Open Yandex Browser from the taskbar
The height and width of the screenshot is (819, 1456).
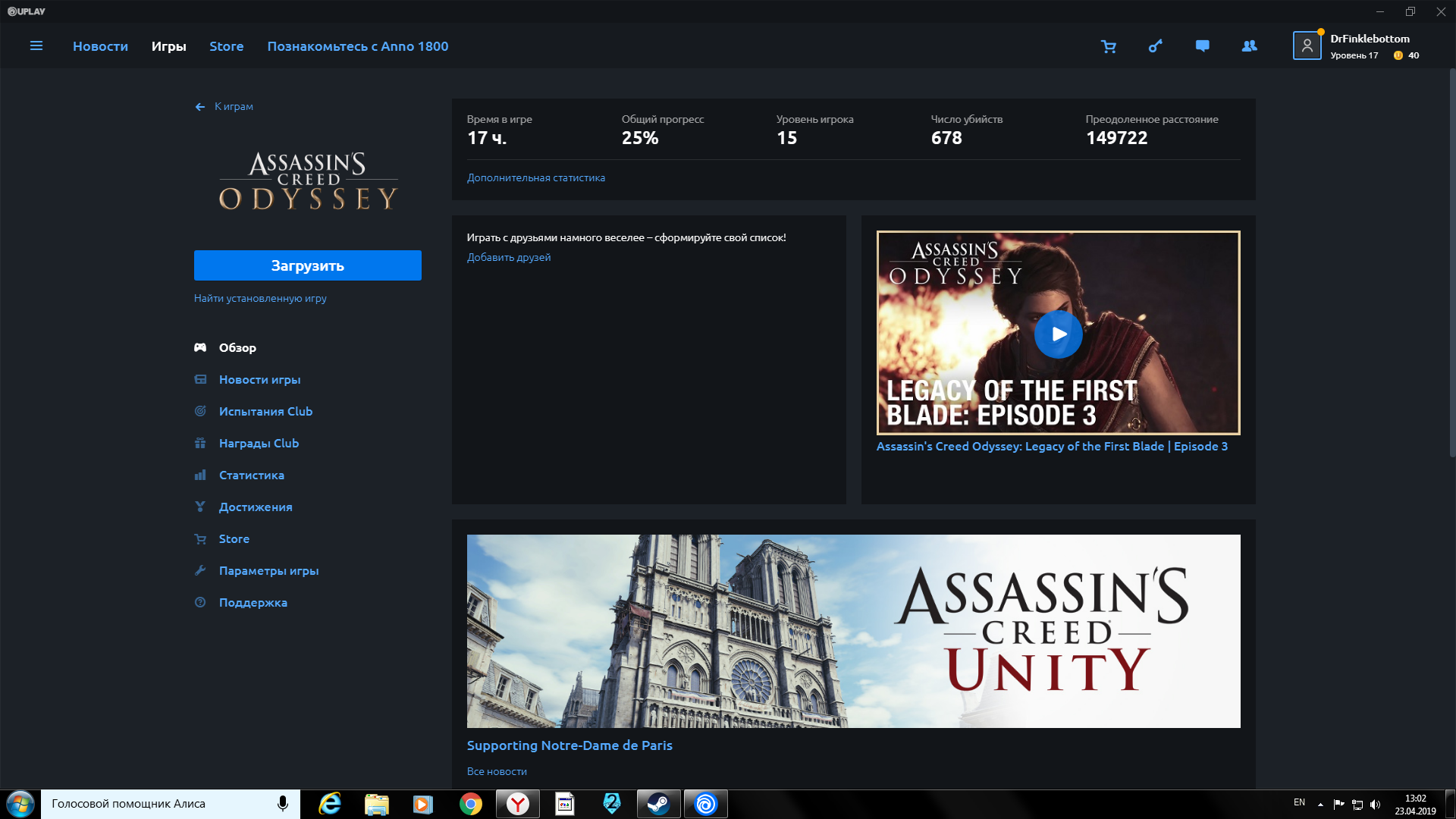coord(518,804)
